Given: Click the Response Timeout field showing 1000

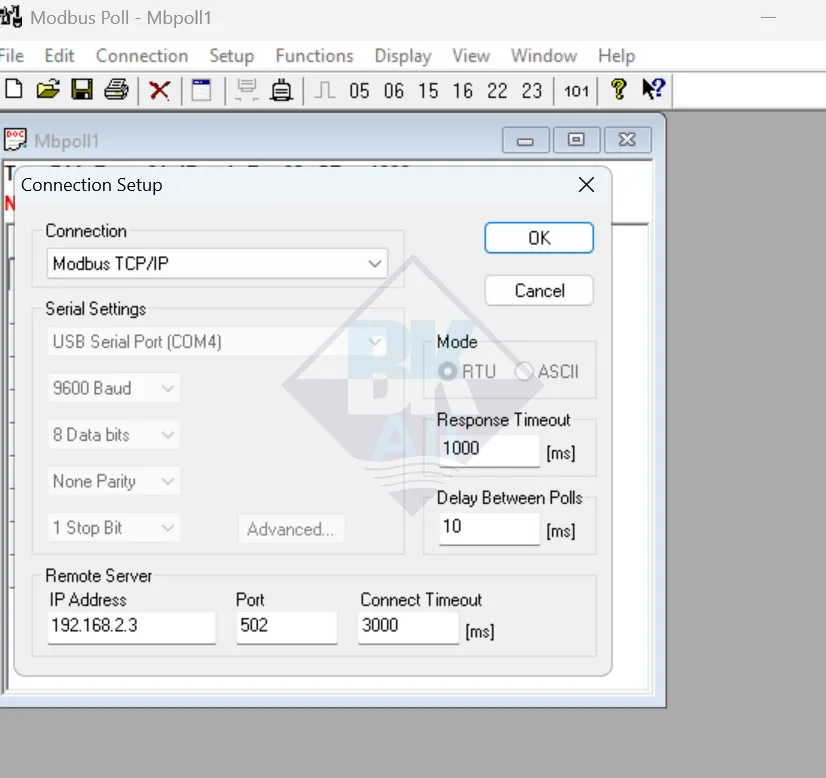Looking at the screenshot, I should coord(489,449).
